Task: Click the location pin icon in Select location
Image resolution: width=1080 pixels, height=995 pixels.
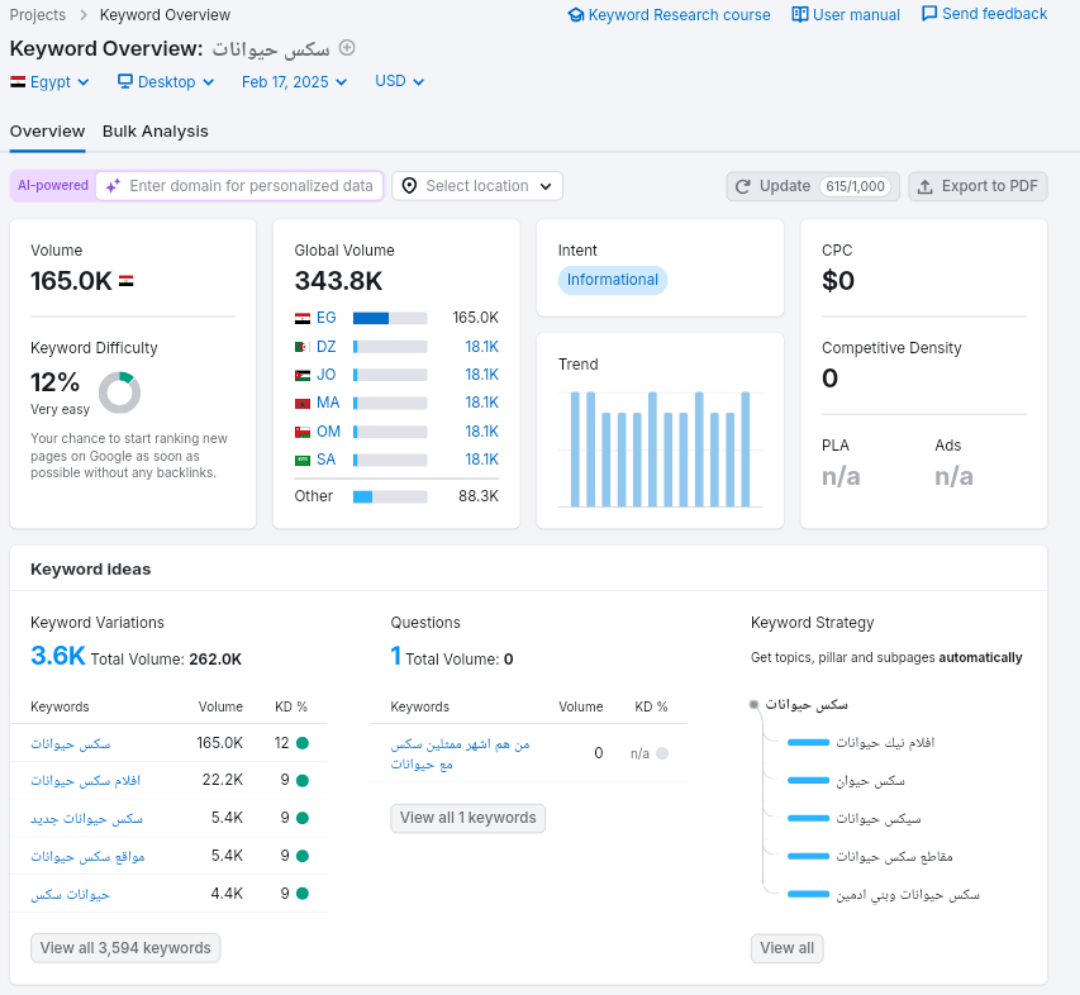Action: click(x=410, y=186)
